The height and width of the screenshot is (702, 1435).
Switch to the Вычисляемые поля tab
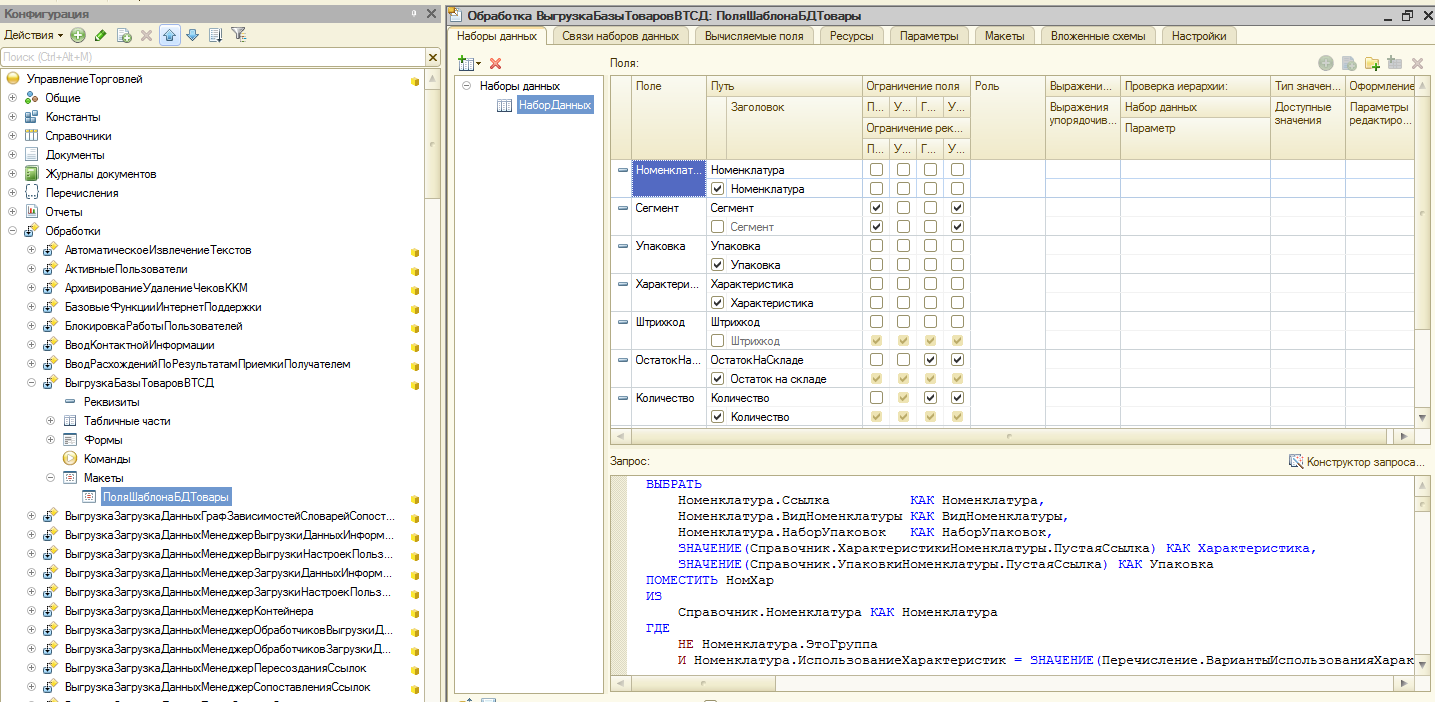click(754, 36)
